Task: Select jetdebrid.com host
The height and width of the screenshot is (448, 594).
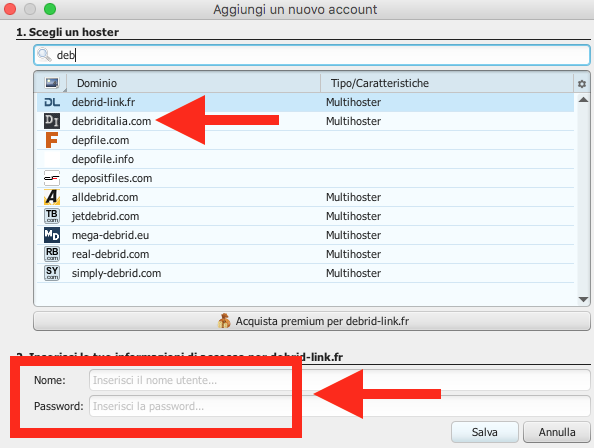Action: (305, 216)
